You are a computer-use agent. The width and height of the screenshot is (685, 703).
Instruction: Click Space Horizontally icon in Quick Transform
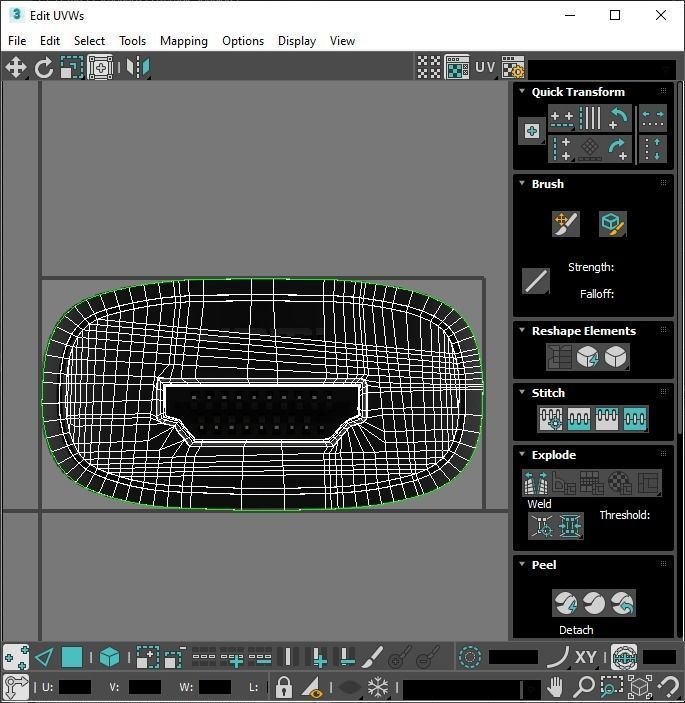coord(653,119)
